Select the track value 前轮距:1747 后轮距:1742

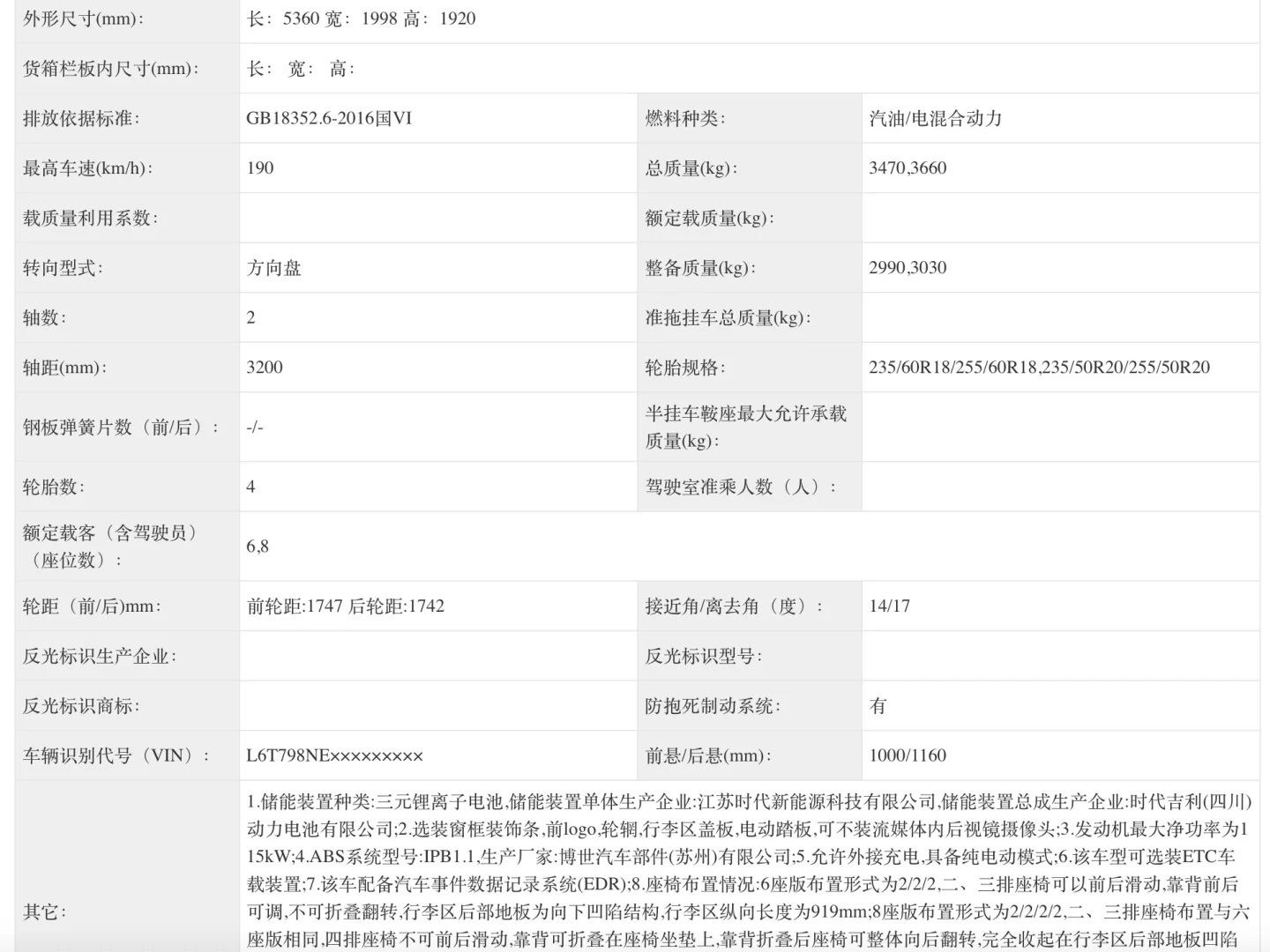[346, 606]
